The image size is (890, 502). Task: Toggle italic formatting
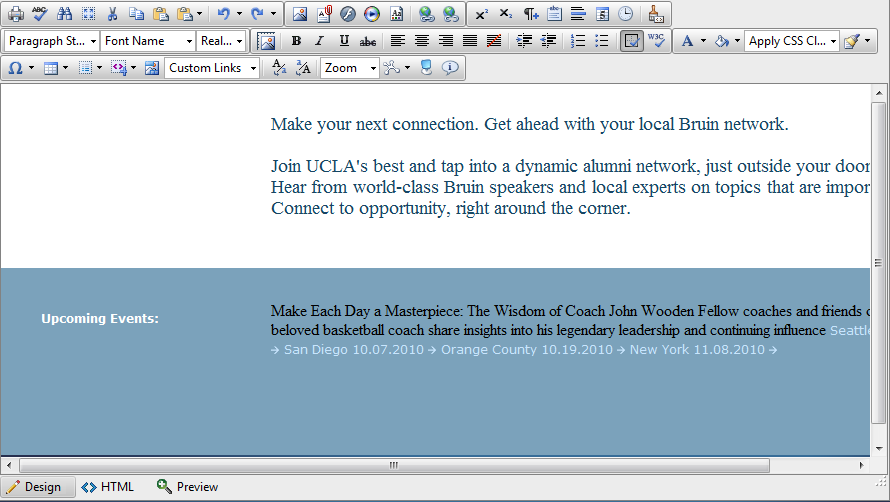coord(320,41)
